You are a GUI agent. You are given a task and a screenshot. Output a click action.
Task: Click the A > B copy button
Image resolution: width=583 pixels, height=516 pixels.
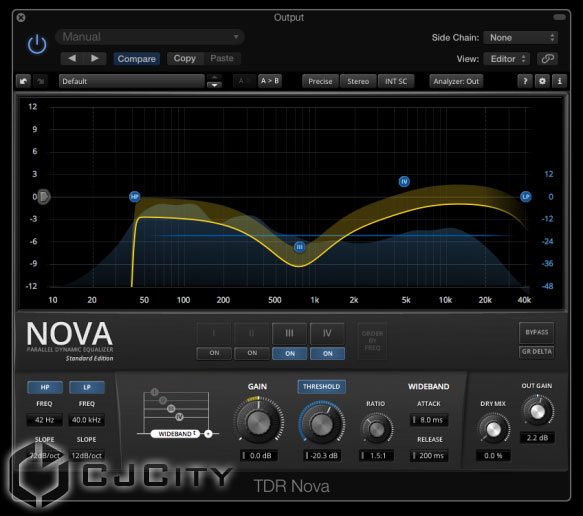coord(270,81)
